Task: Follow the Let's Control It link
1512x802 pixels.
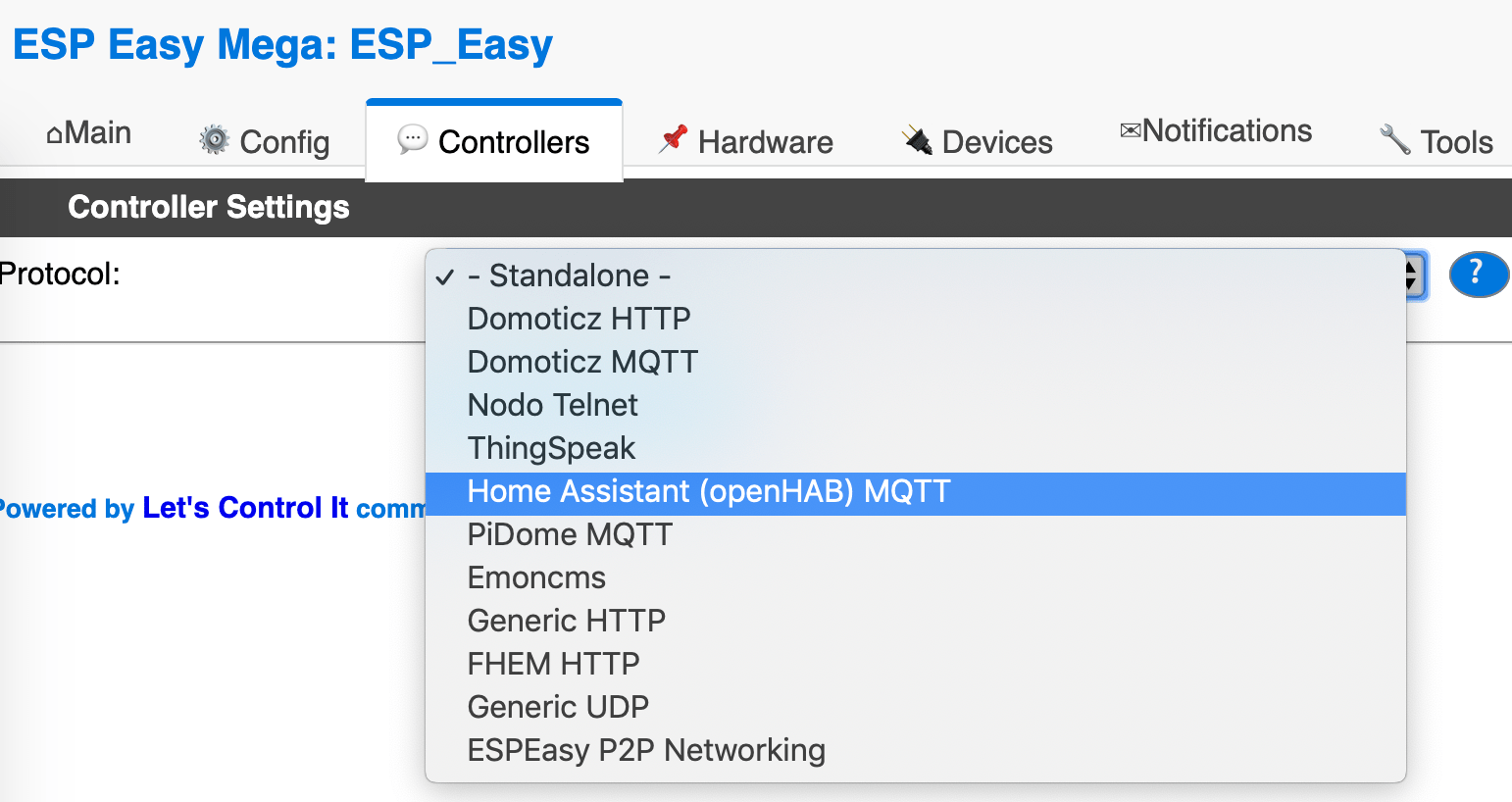Action: point(246,507)
